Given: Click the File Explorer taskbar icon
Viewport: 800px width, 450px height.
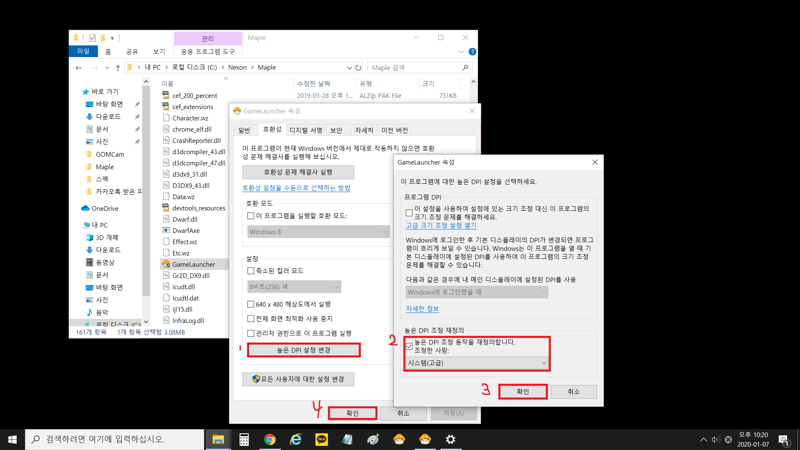Looking at the screenshot, I should pos(218,439).
